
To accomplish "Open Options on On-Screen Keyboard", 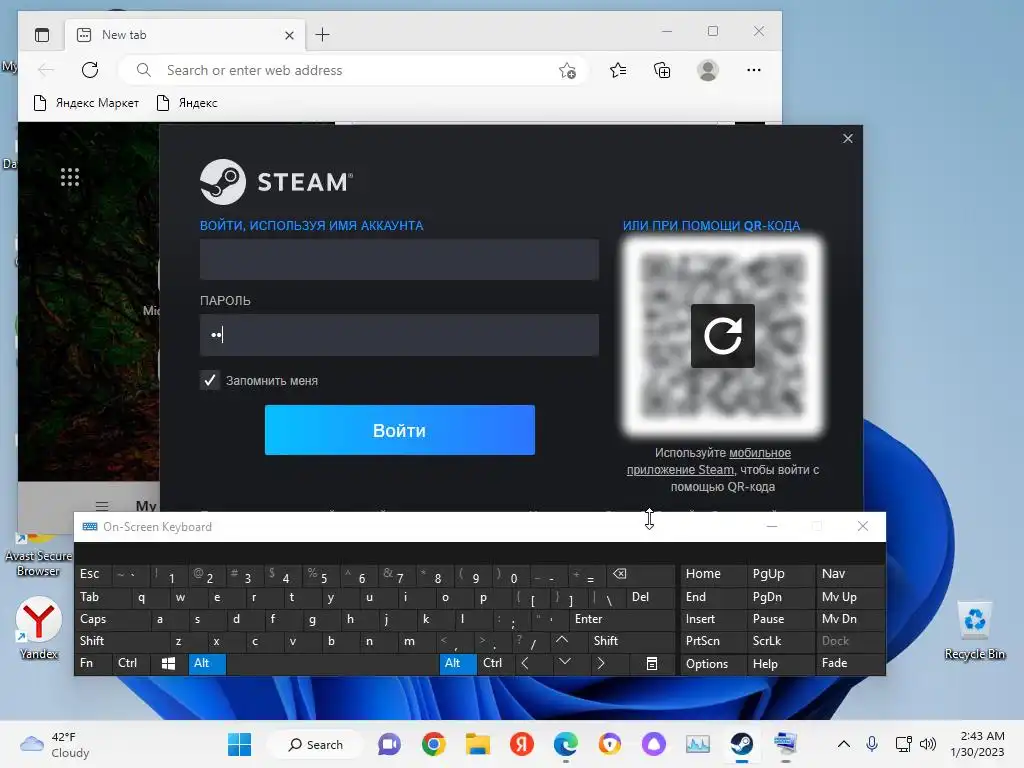I will coord(713,663).
